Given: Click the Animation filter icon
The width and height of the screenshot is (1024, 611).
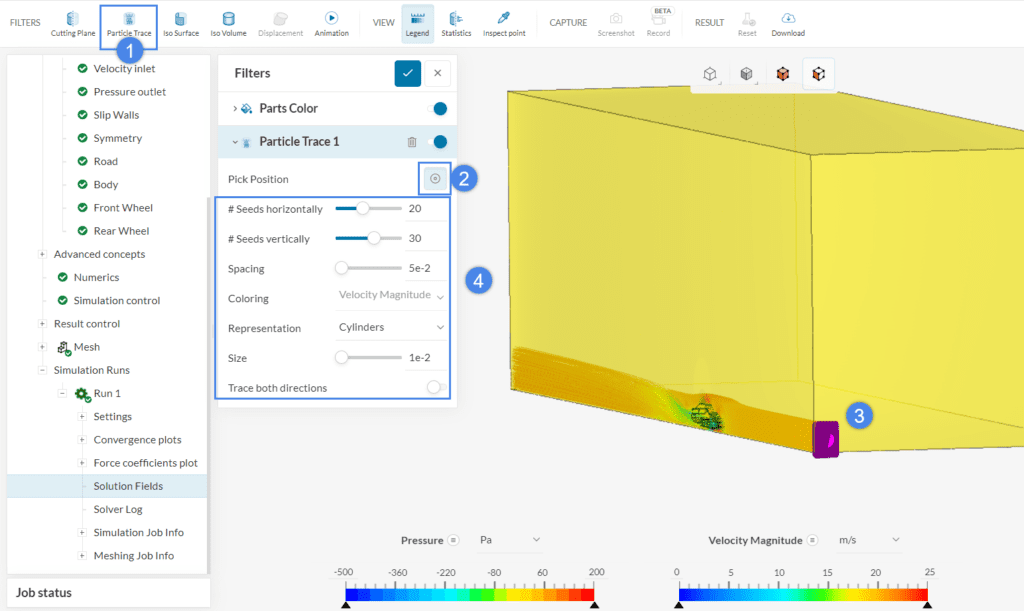Looking at the screenshot, I should coord(331,24).
